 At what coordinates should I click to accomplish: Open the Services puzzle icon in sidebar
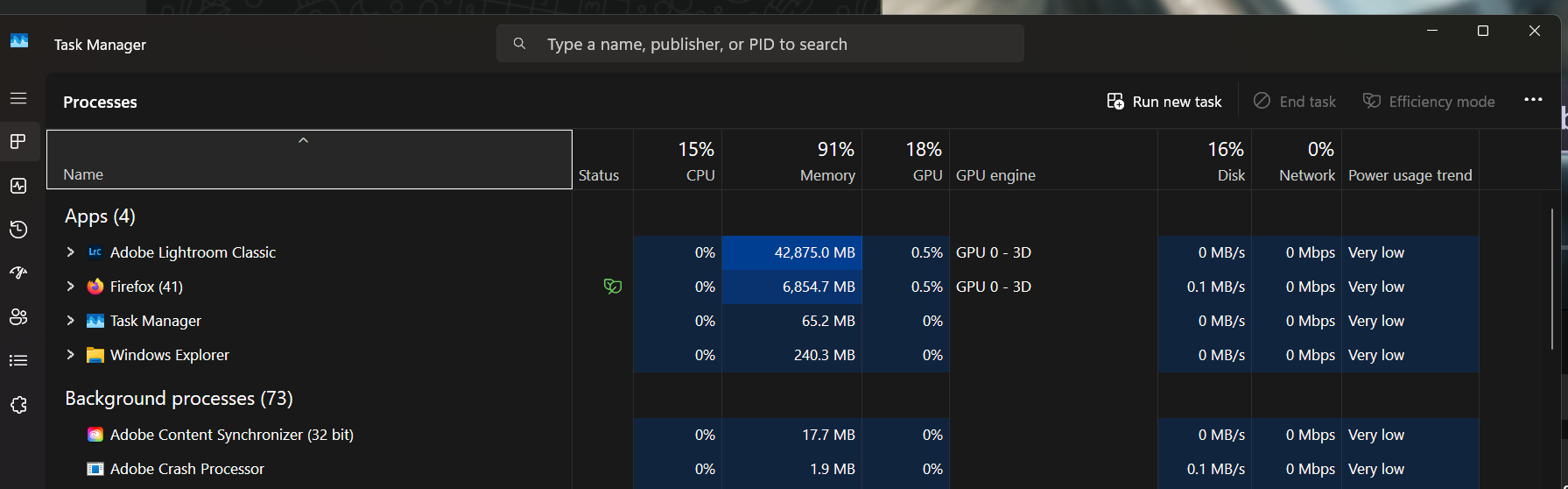pyautogui.click(x=18, y=405)
